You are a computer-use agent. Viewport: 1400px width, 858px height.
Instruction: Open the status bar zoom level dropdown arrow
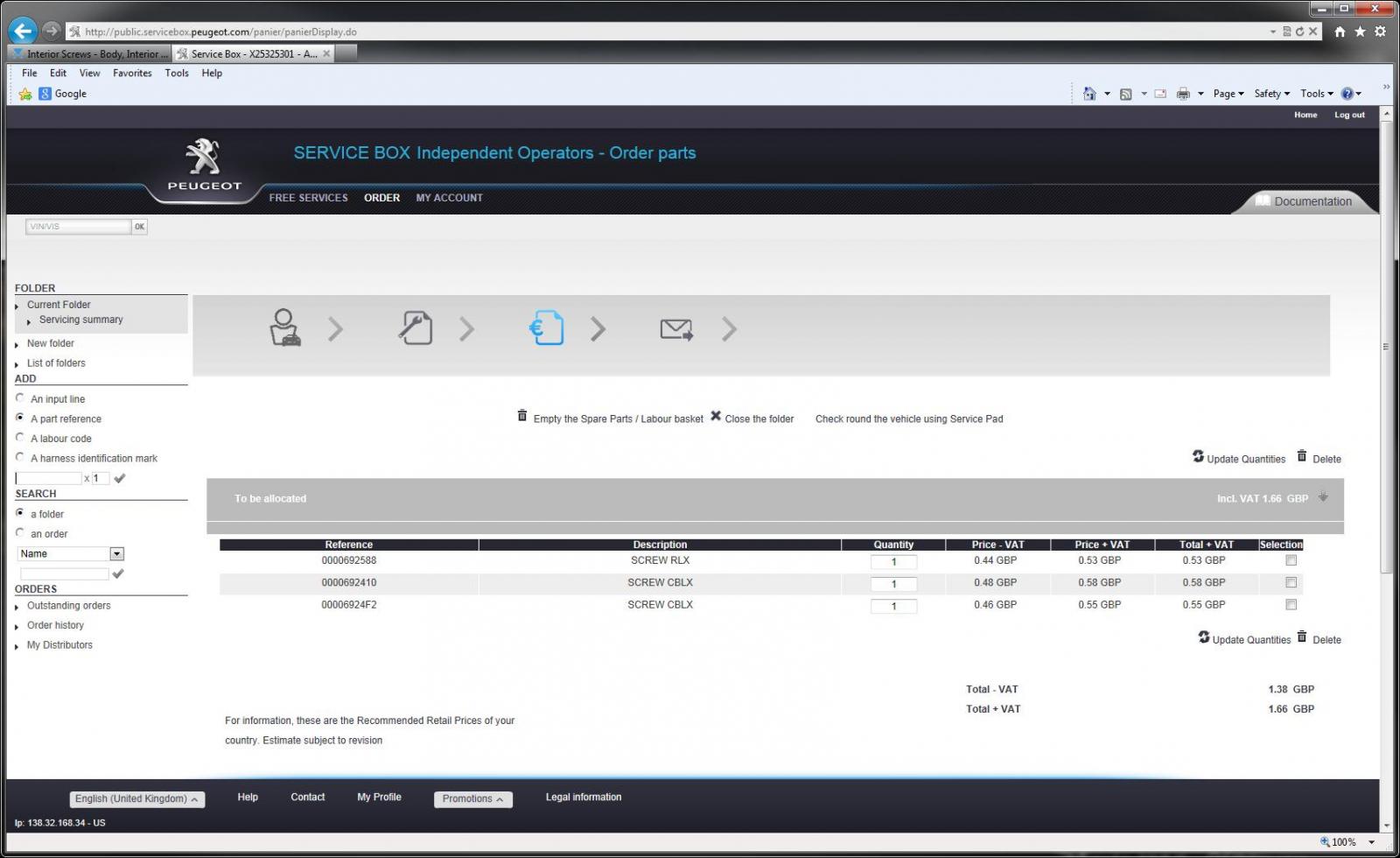click(1371, 842)
